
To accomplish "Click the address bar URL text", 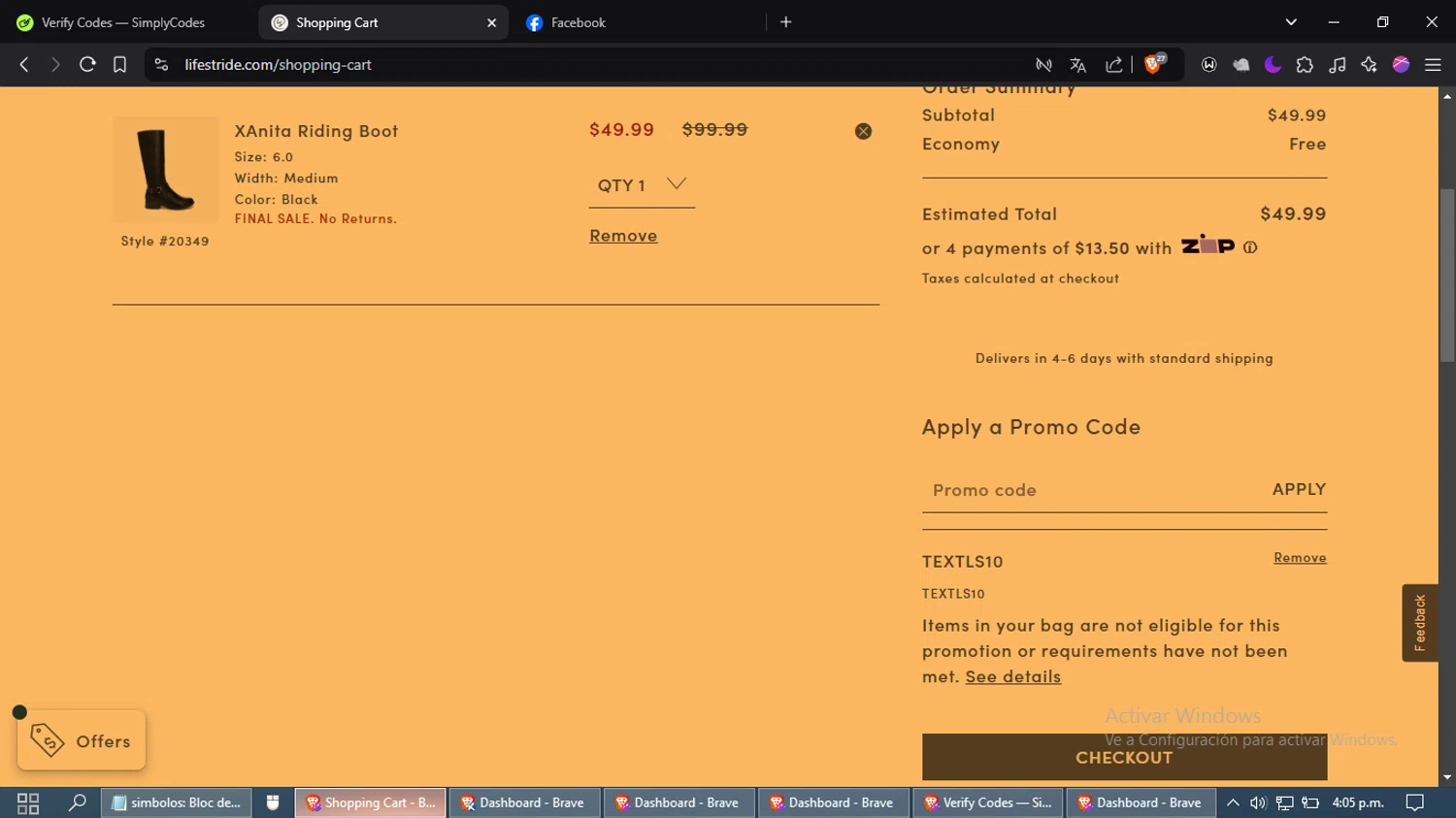I will [279, 65].
